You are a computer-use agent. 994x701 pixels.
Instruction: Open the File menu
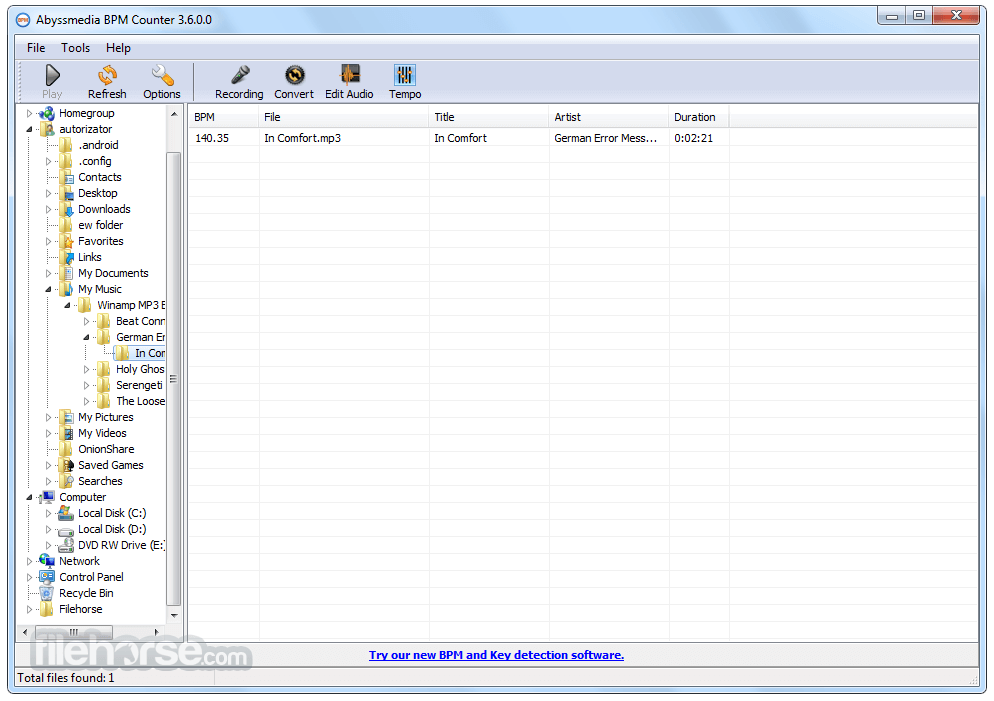coord(36,48)
